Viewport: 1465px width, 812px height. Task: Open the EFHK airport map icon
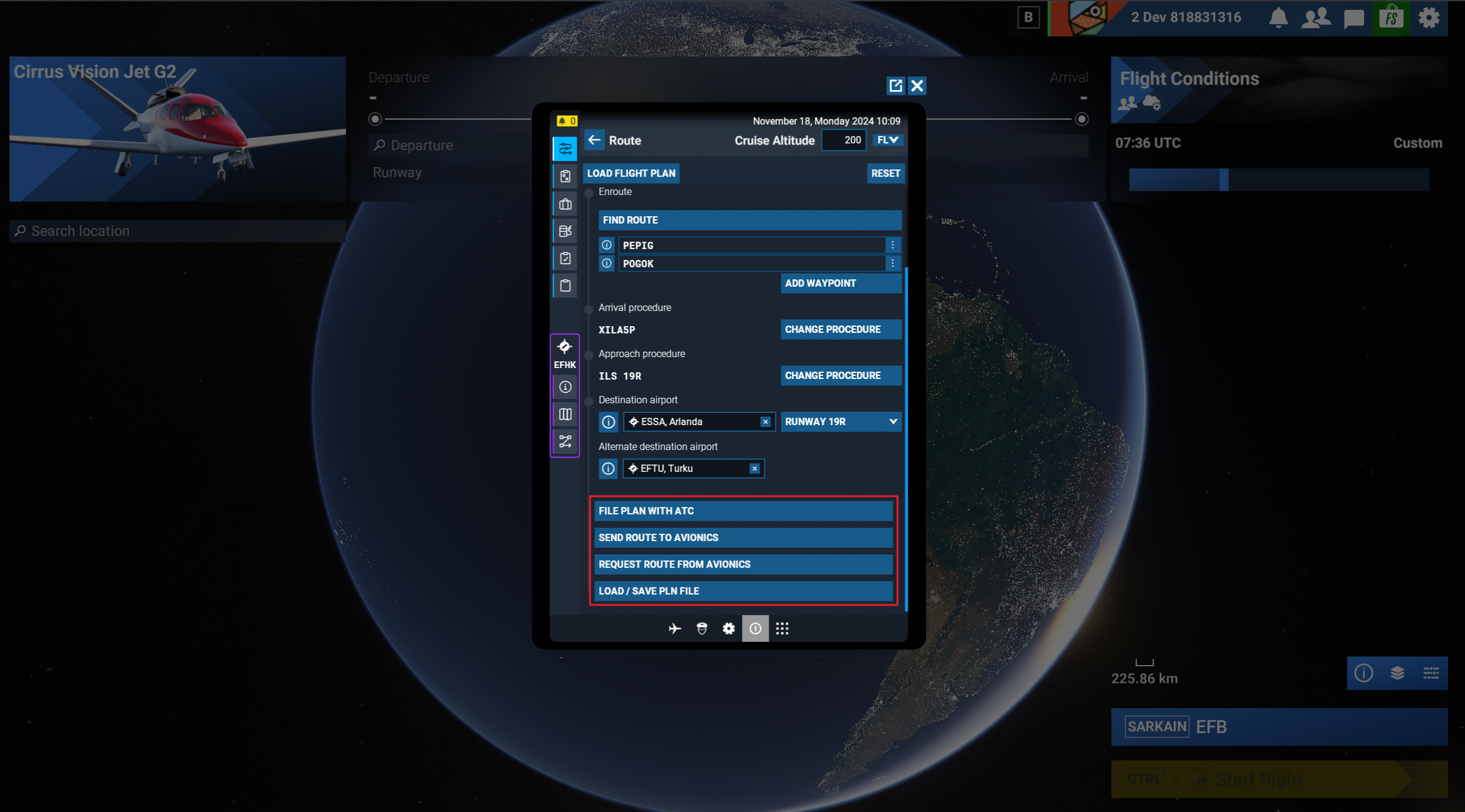(x=565, y=414)
